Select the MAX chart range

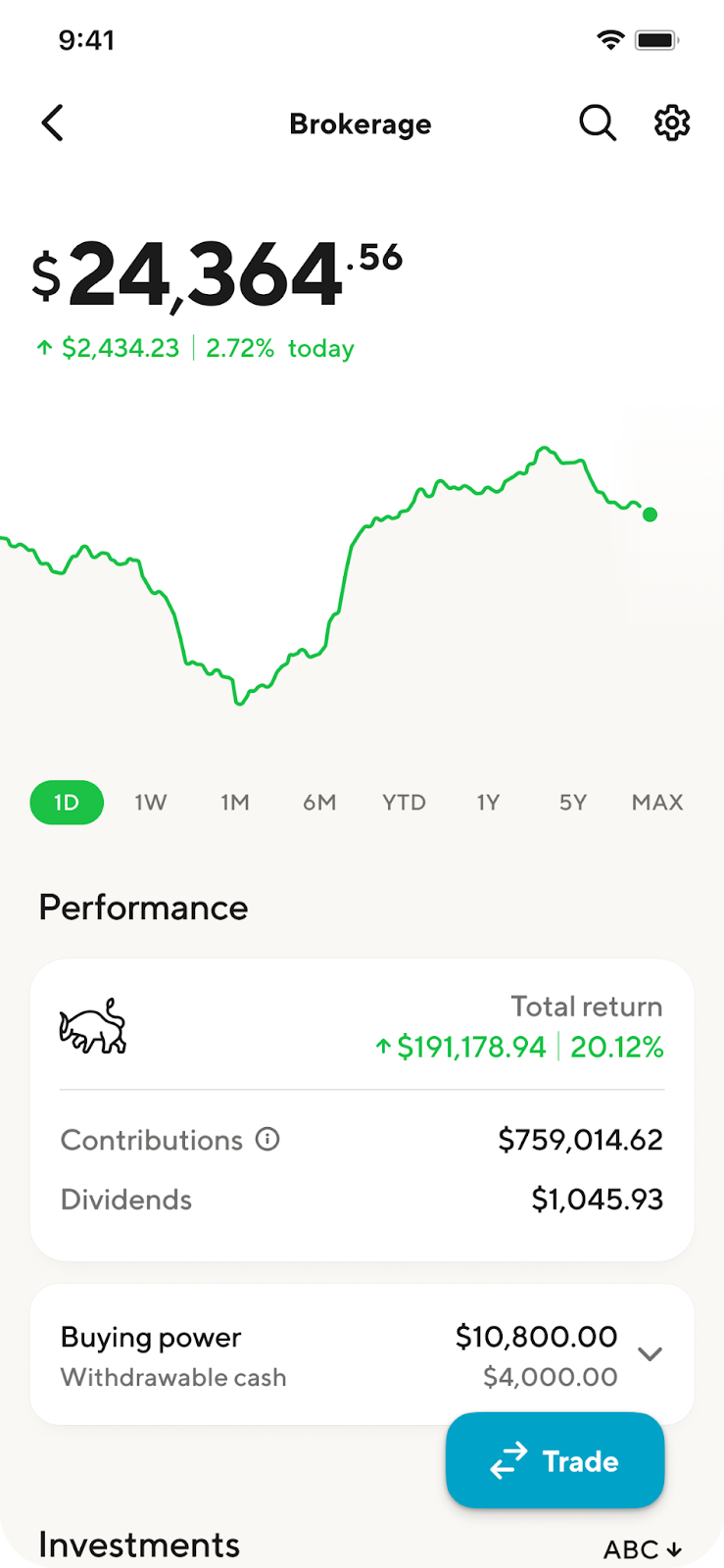pyautogui.click(x=657, y=803)
